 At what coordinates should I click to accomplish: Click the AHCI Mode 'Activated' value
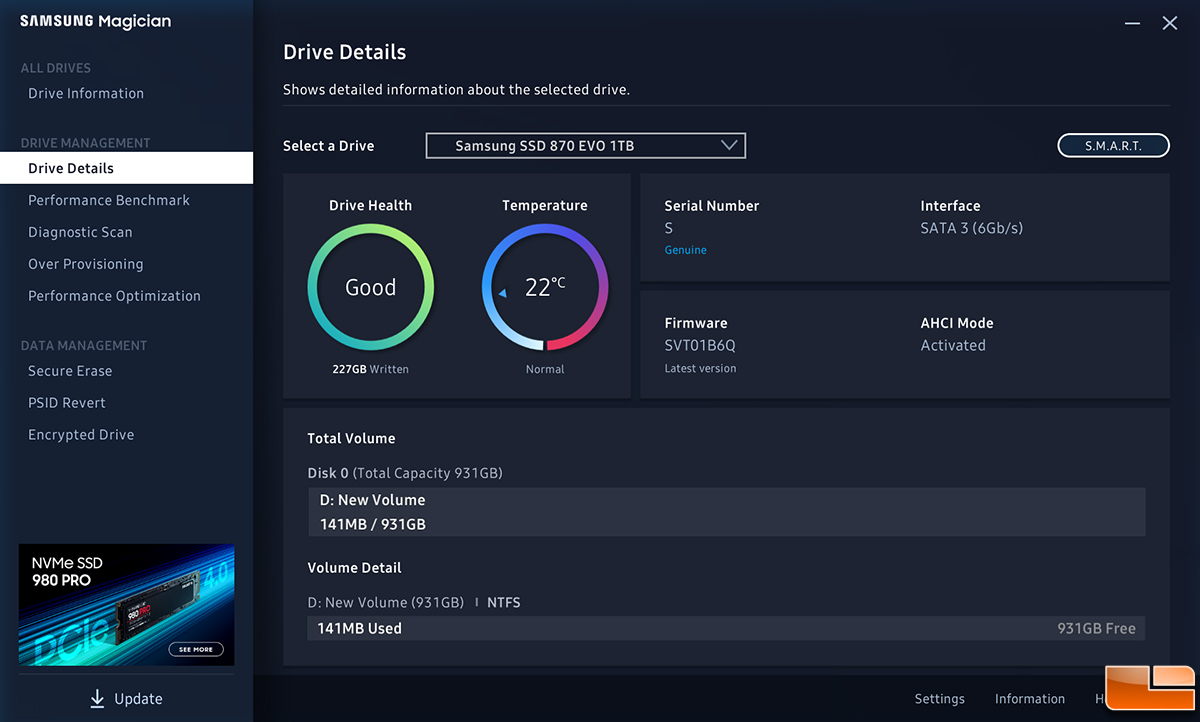click(953, 346)
